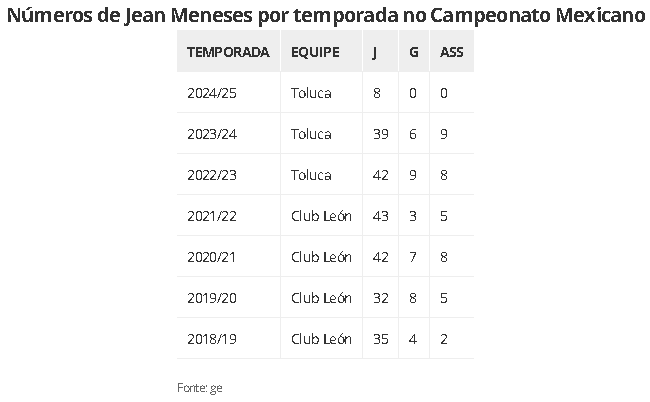Select the 35 games value for 2018/19

pos(381,339)
